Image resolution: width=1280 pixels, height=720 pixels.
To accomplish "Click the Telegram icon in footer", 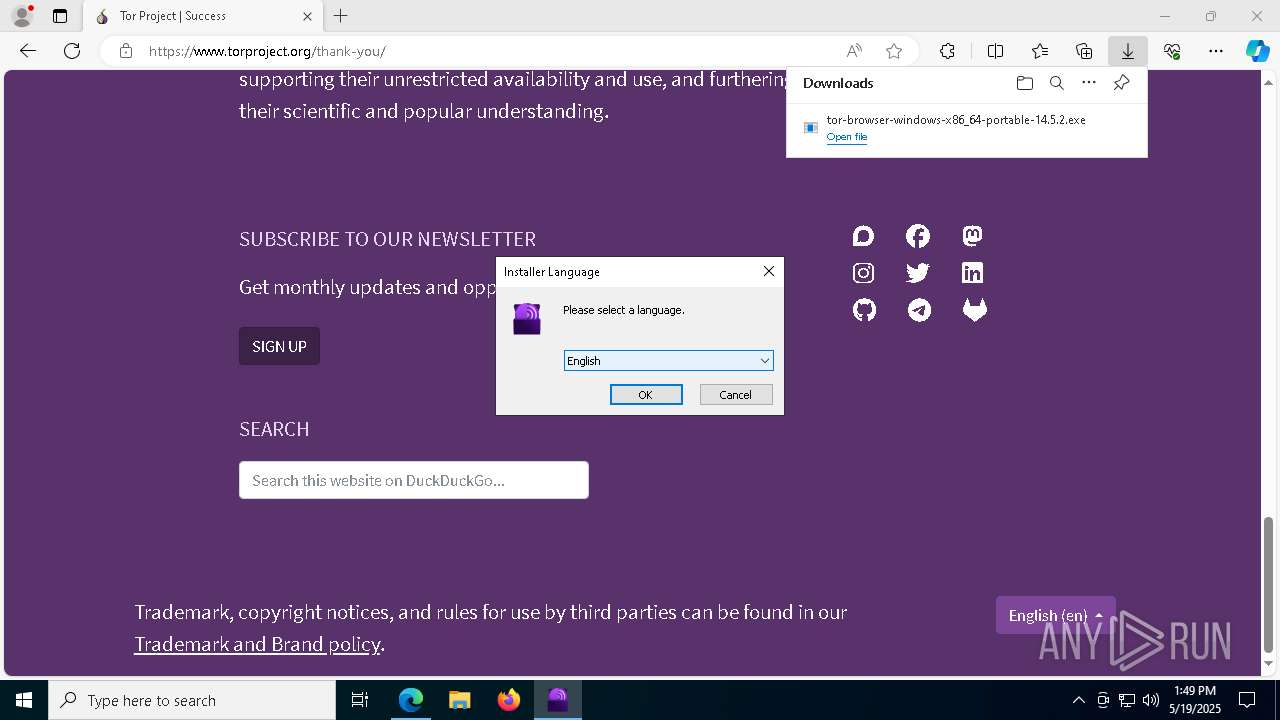I will click(919, 310).
